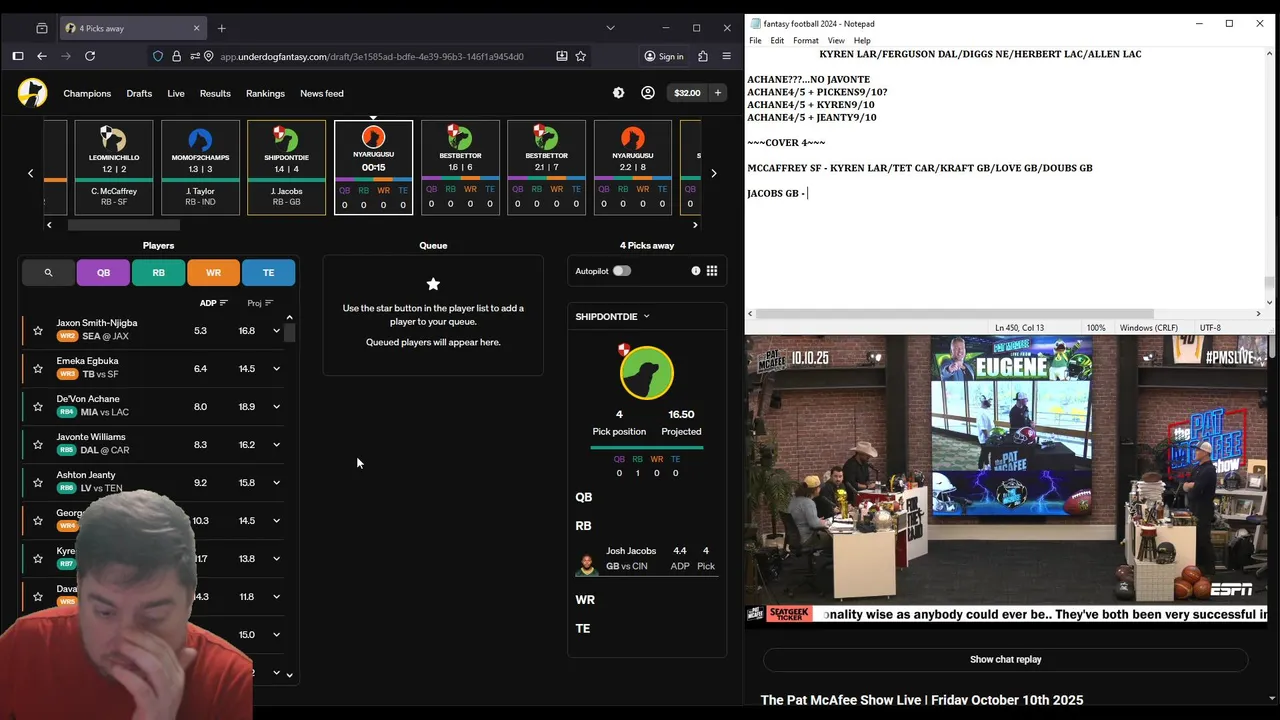Open the Firefox hamburger menu
Screen dimensions: 1280x720
tap(727, 56)
